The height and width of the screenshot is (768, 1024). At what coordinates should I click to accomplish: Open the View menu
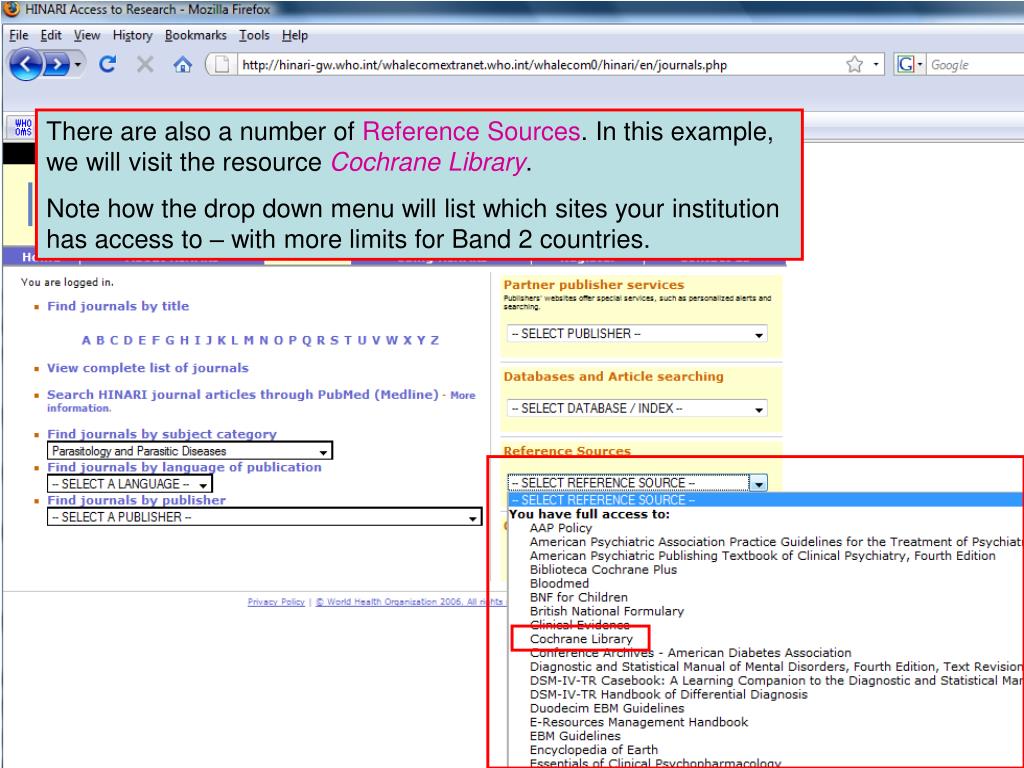pyautogui.click(x=87, y=35)
